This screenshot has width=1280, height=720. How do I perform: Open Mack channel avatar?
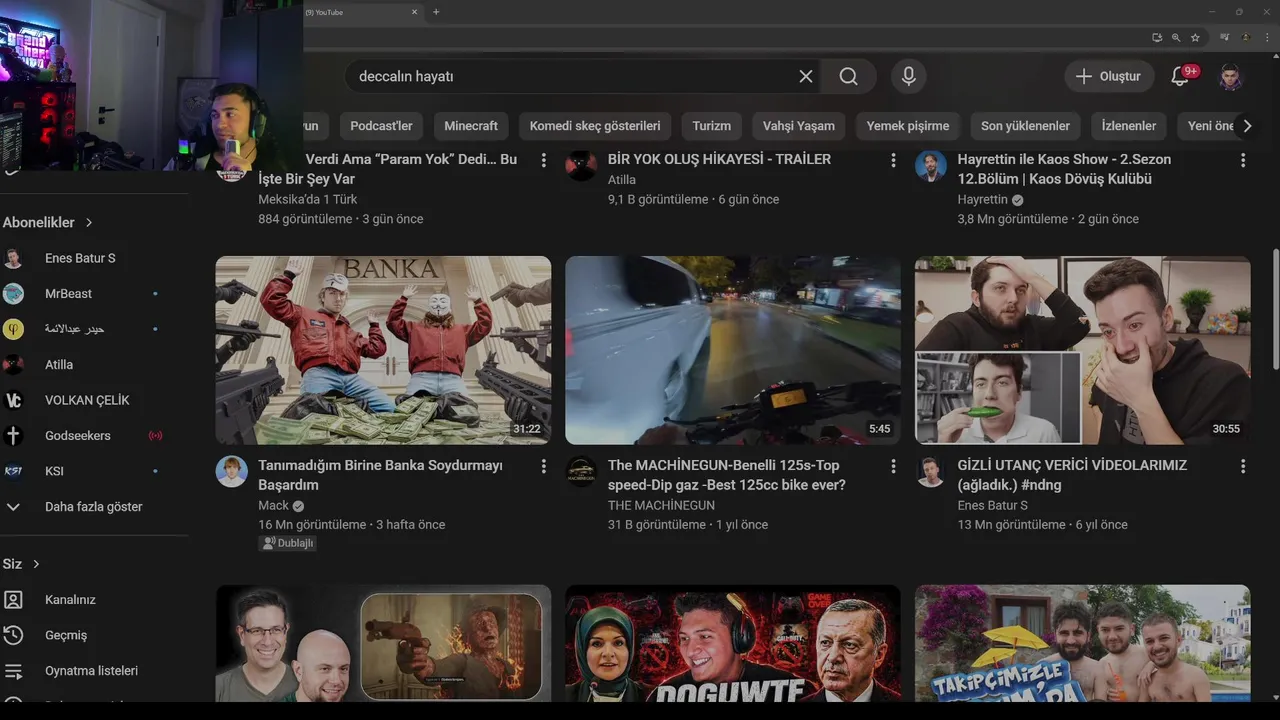click(232, 472)
